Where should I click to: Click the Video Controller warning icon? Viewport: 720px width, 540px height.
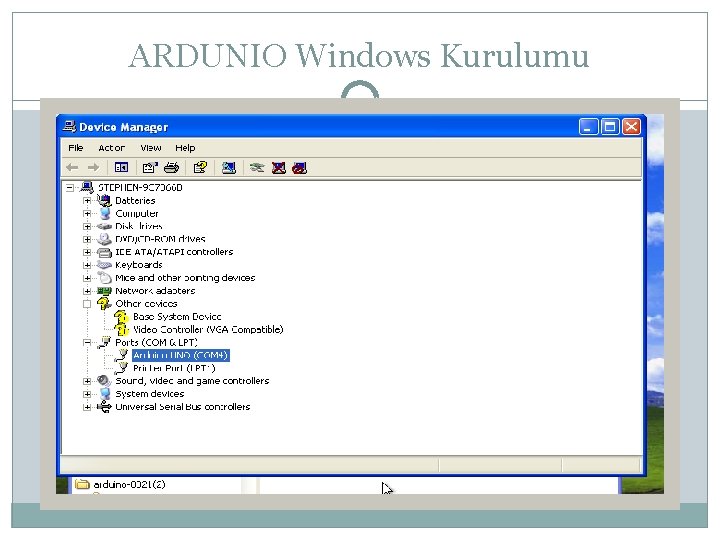point(121,329)
